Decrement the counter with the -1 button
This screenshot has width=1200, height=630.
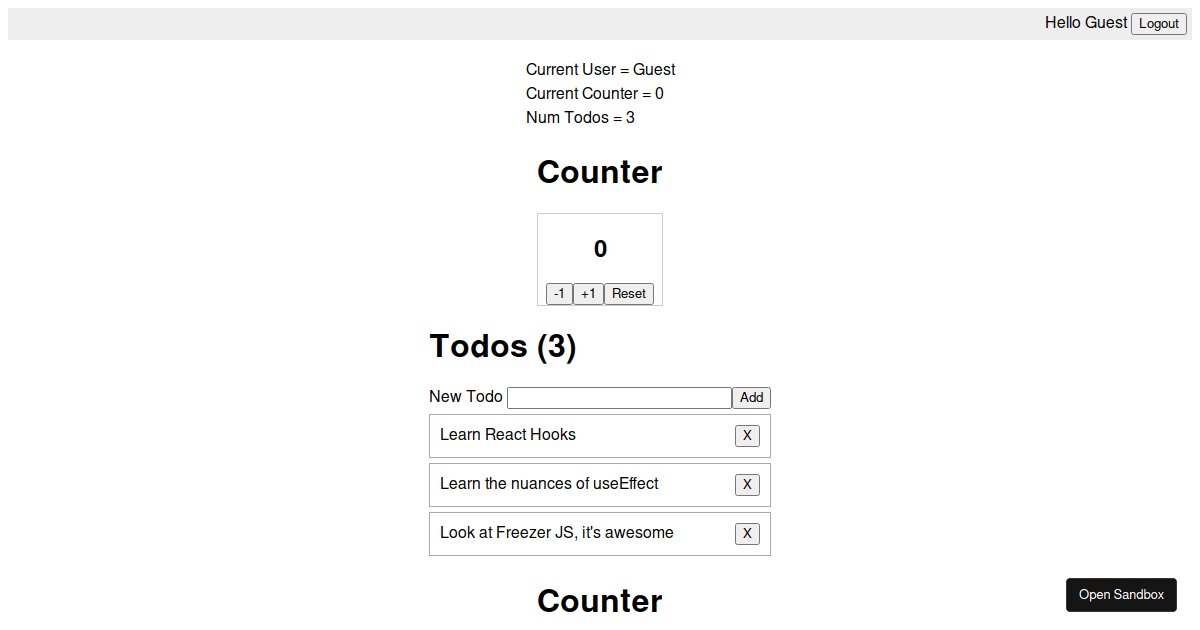coord(559,294)
